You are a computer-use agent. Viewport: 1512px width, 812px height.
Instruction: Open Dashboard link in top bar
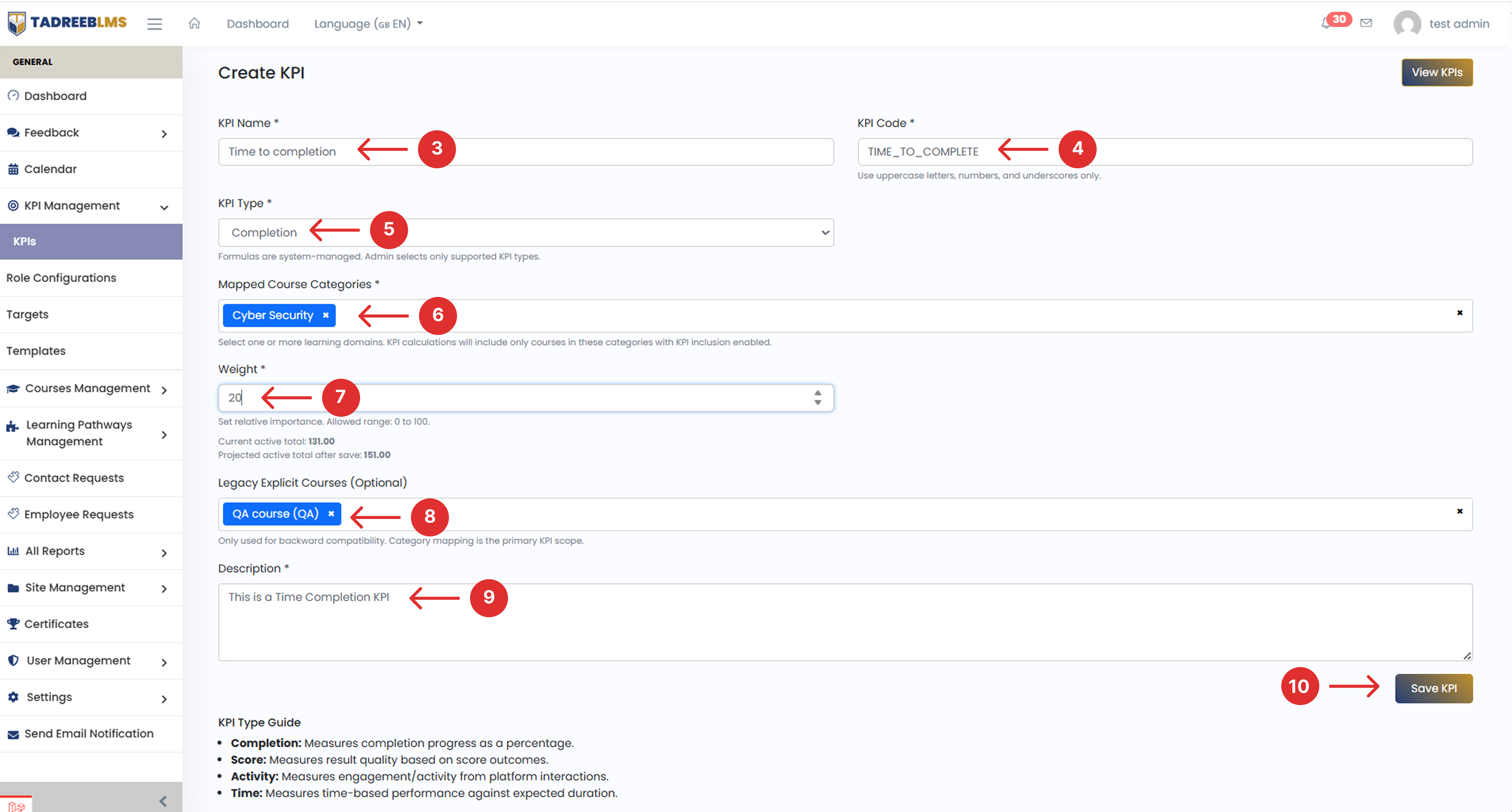258,23
